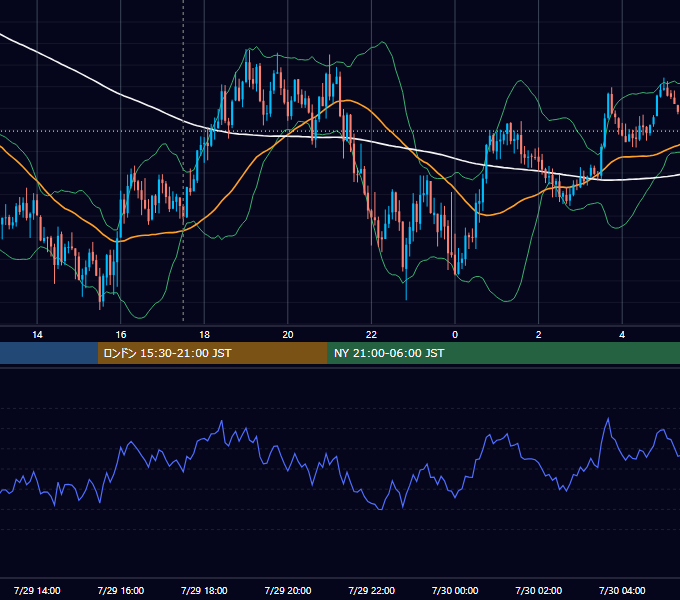Click the 7/29 16:00 date label

pos(121,590)
